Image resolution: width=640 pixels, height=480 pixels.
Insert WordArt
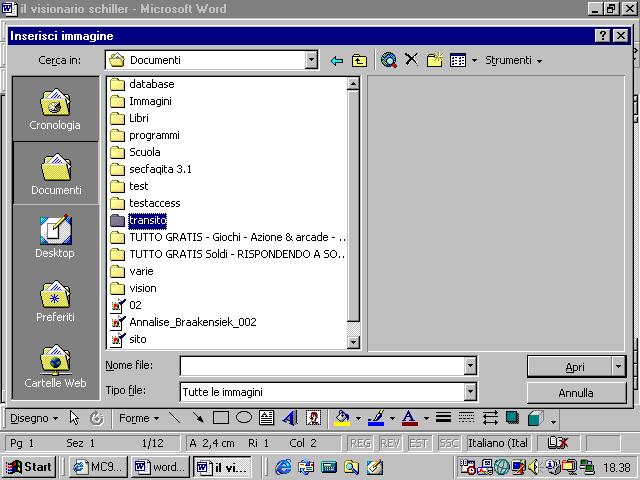click(290, 418)
